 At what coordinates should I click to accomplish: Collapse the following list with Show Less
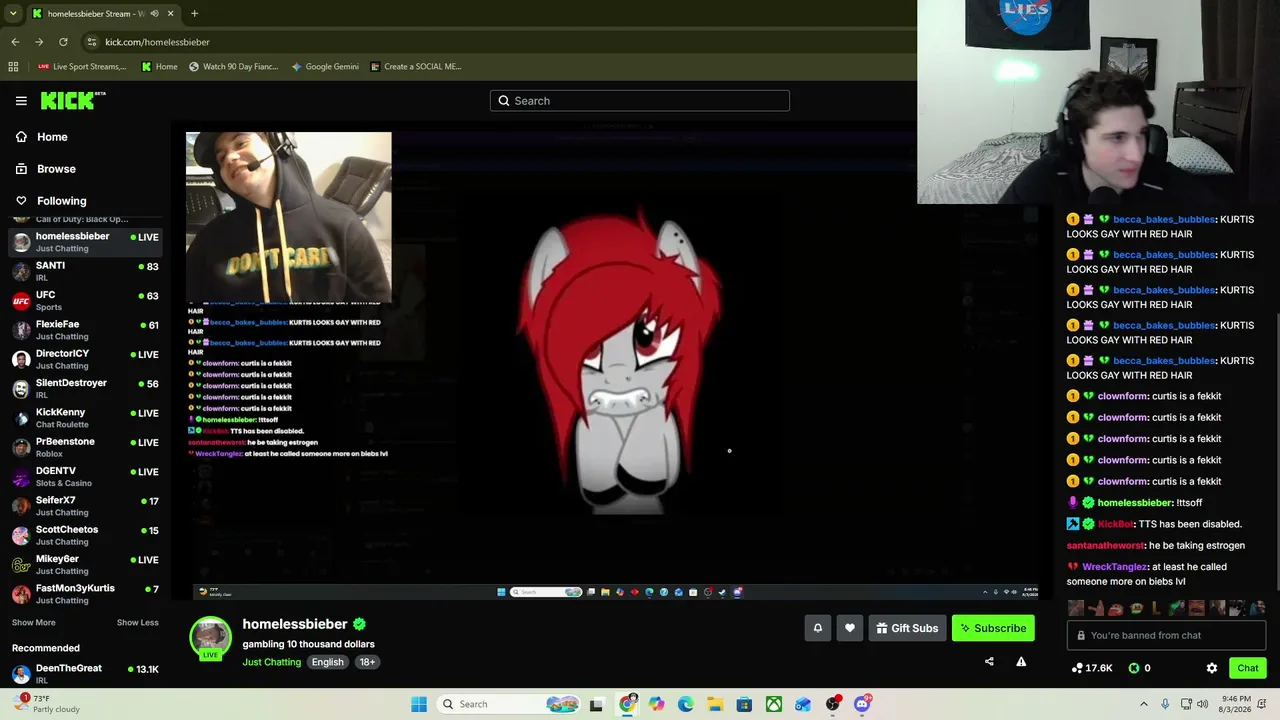coord(137,623)
